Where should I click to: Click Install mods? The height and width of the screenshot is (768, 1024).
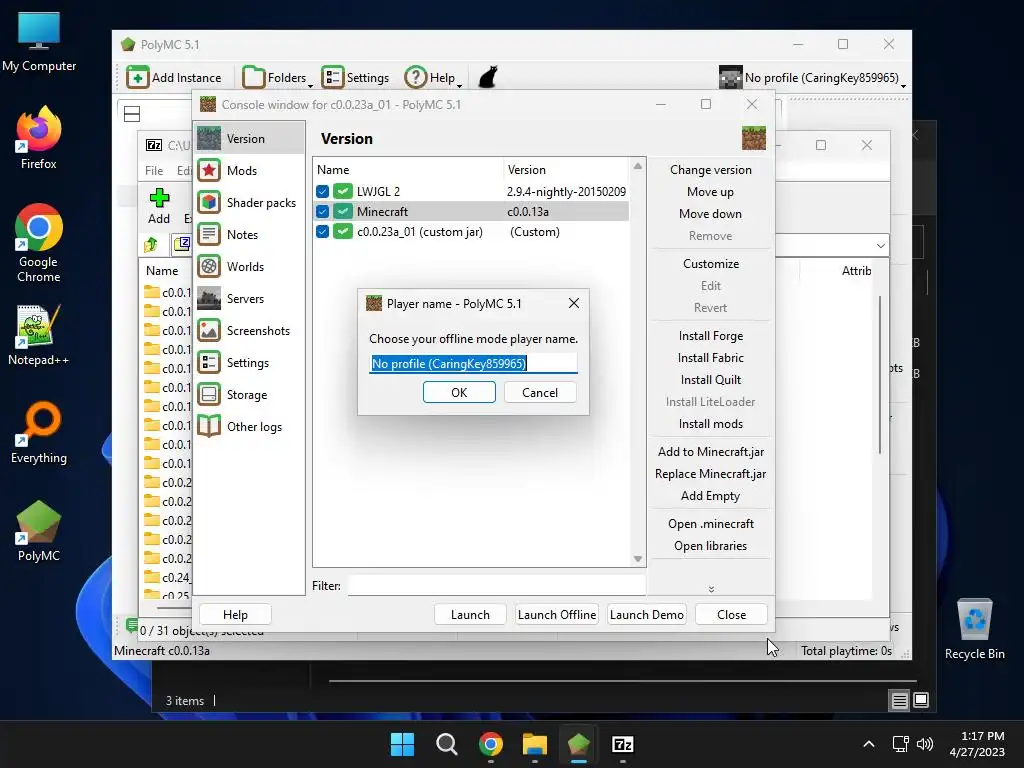[711, 424]
